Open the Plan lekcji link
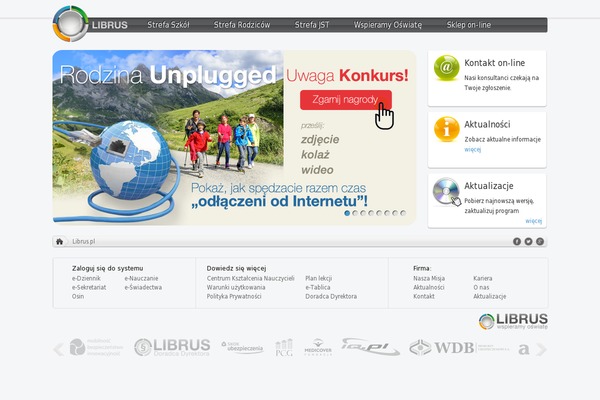 pos(318,278)
